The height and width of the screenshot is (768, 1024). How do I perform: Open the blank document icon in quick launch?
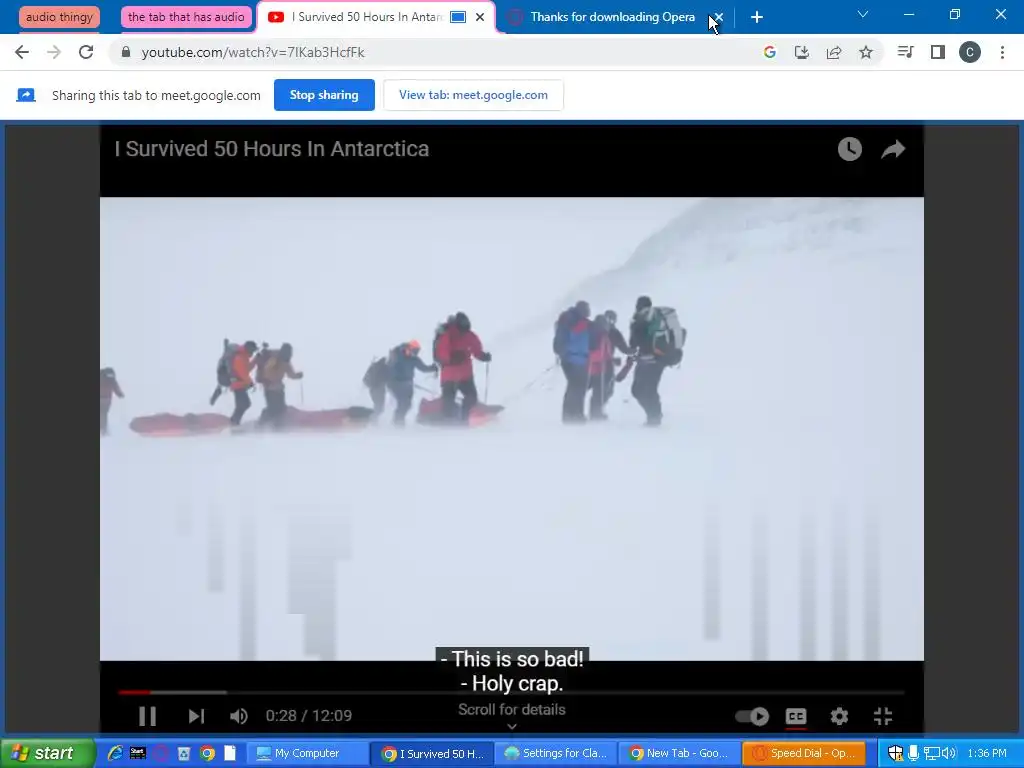point(230,754)
